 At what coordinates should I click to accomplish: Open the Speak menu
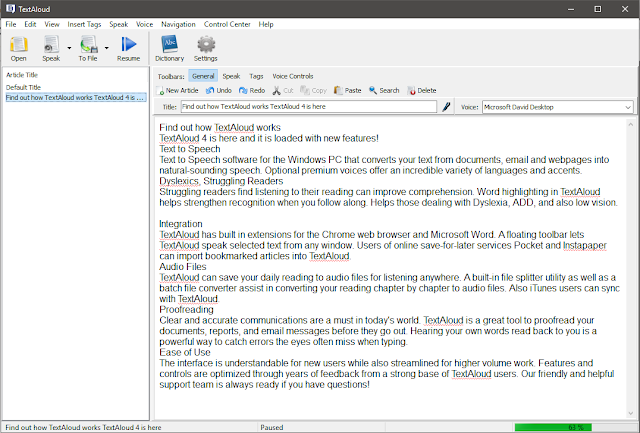coord(118,24)
